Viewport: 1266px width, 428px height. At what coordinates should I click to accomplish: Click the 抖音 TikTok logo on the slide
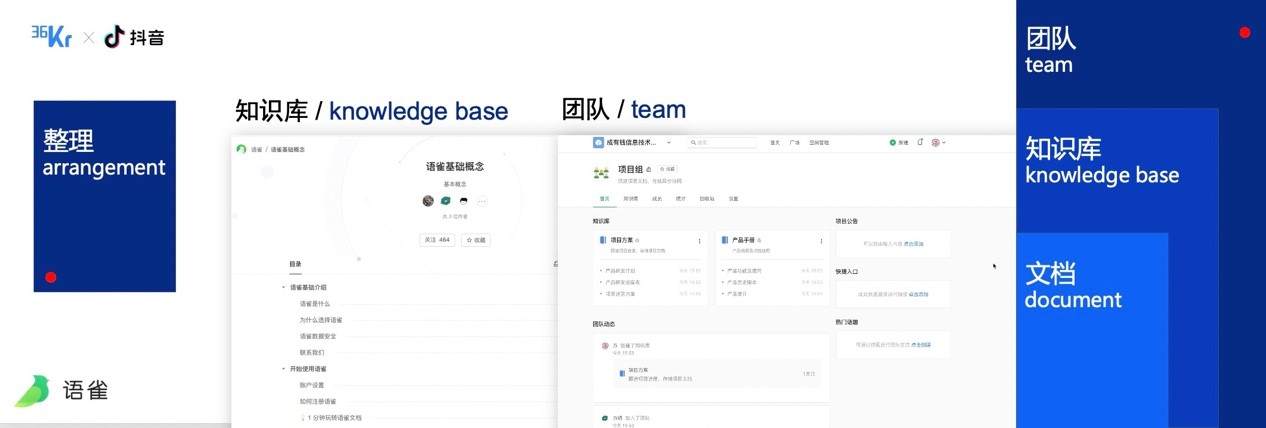point(134,37)
